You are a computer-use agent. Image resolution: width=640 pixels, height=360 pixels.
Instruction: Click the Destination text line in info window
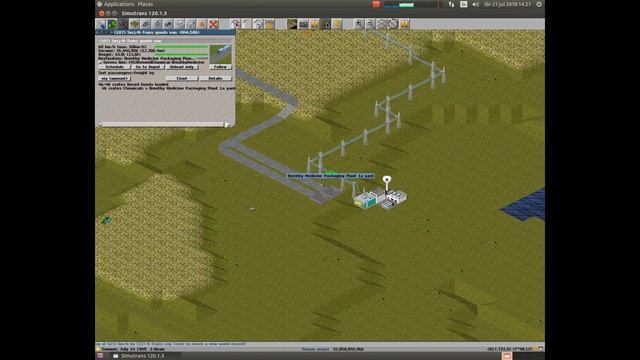146,58
